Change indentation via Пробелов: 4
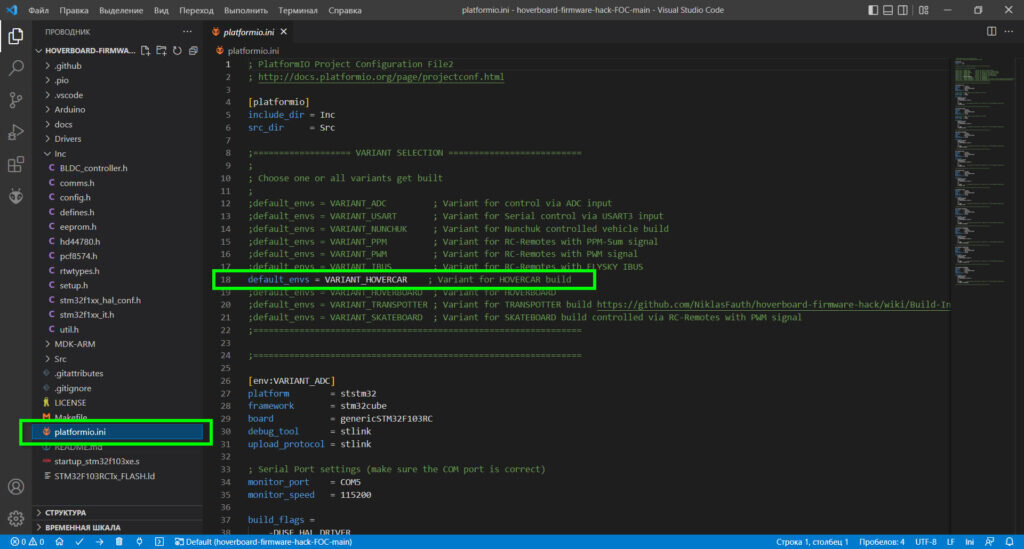The width and height of the screenshot is (1024, 549). pyautogui.click(x=882, y=542)
